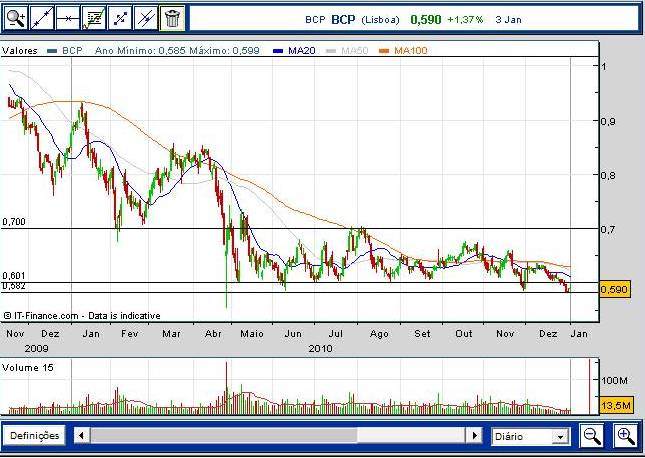The height and width of the screenshot is (458, 645).
Task: Click the zoom in magnifier at bottom right
Action: click(626, 436)
